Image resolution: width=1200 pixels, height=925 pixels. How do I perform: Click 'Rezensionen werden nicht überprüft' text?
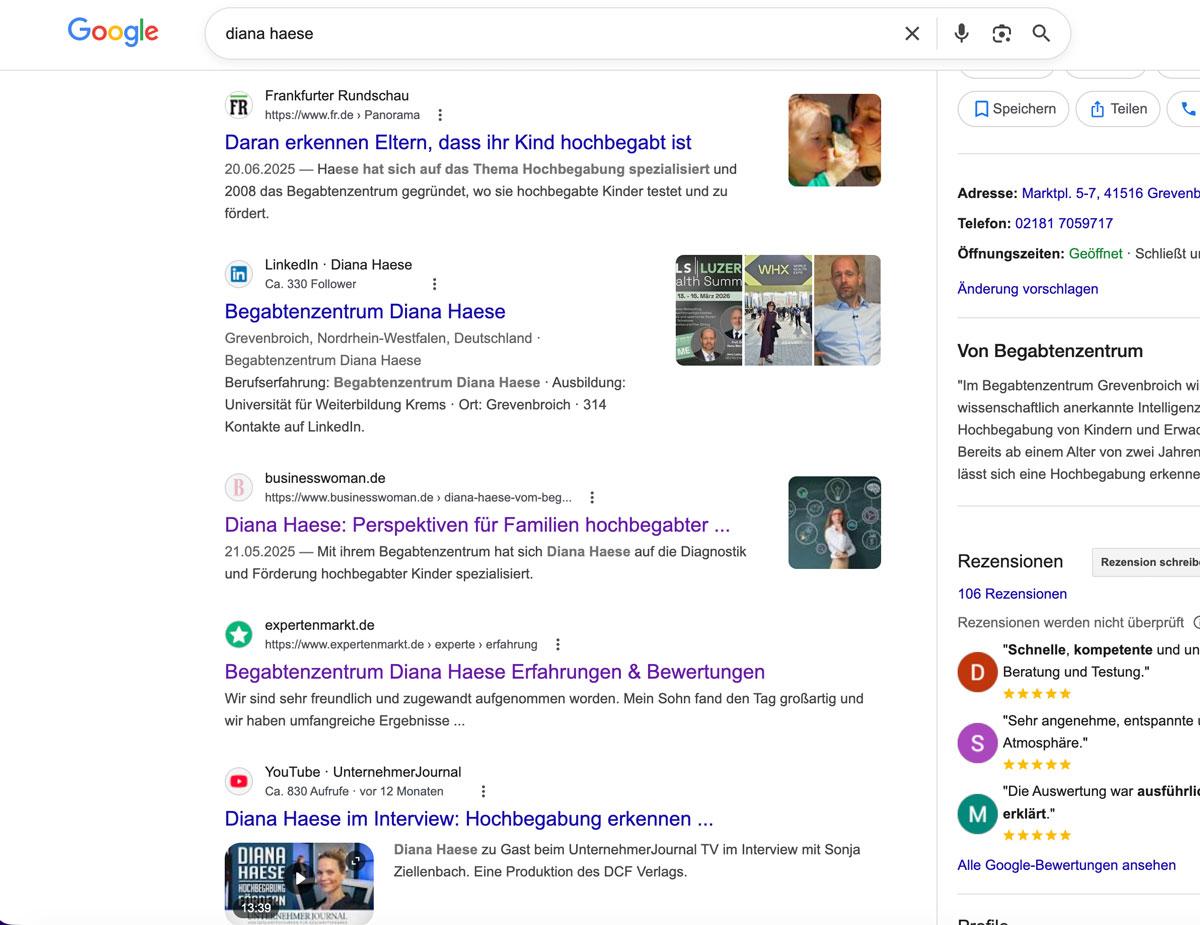tap(1070, 622)
